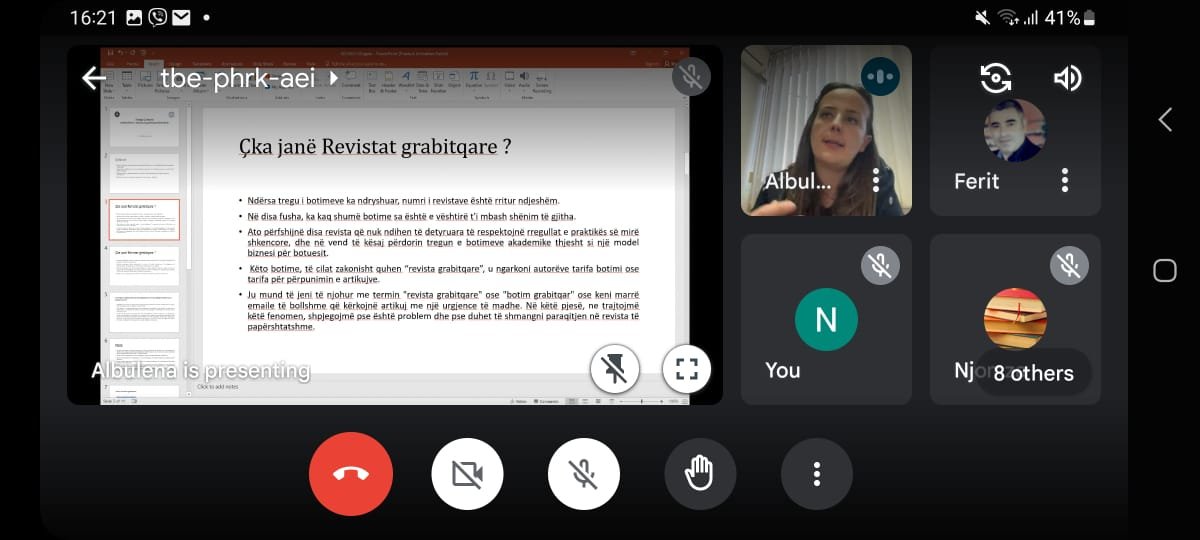1200x540 pixels.
Task: Open meeting details for tbe-phrk-aei
Action: [248, 78]
